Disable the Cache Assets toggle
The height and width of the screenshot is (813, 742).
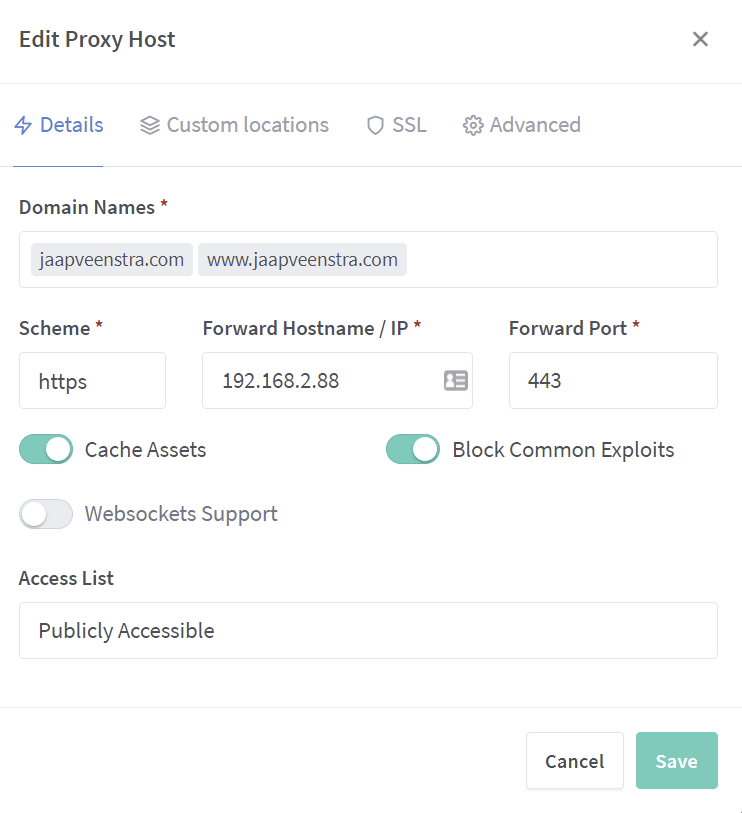46,450
